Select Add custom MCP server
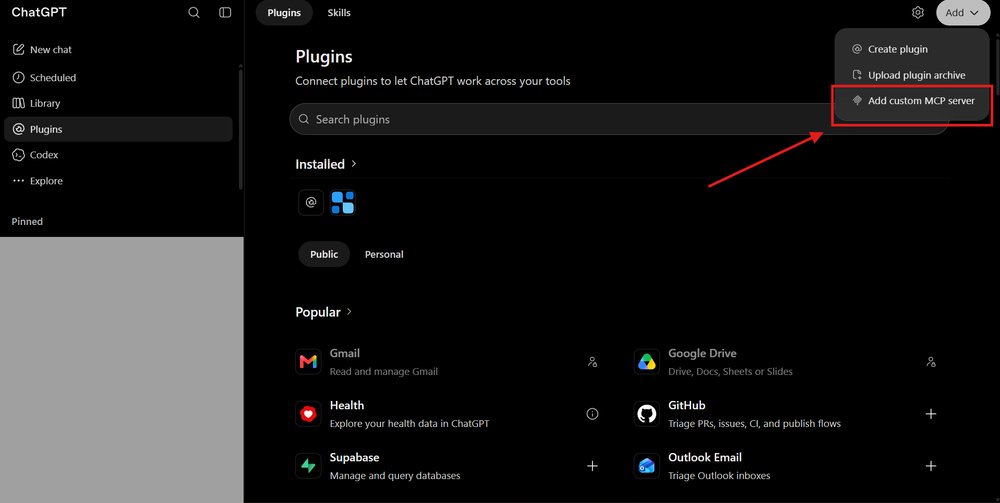Viewport: 1000px width, 503px height. tap(912, 101)
